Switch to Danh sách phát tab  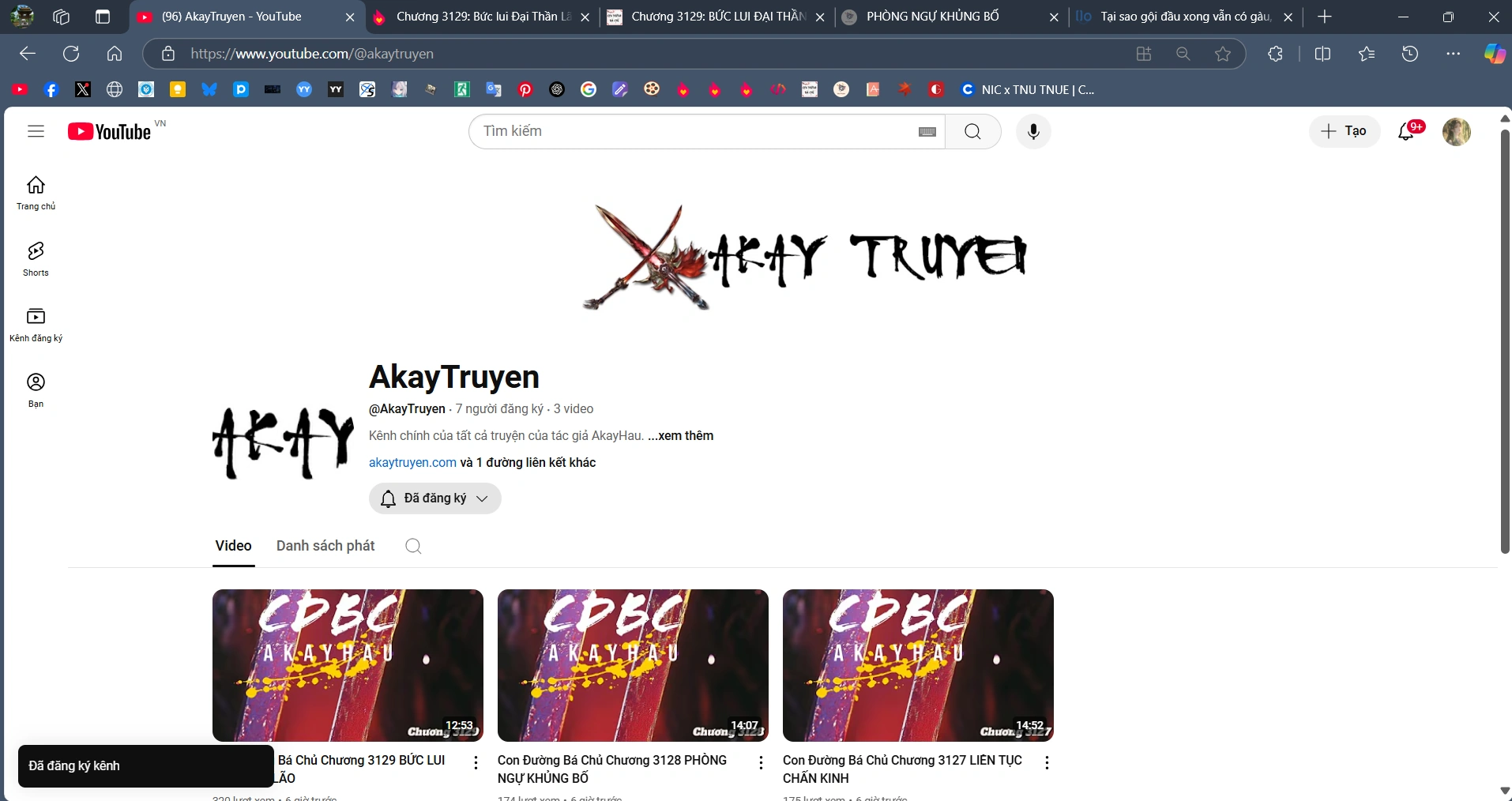[325, 546]
